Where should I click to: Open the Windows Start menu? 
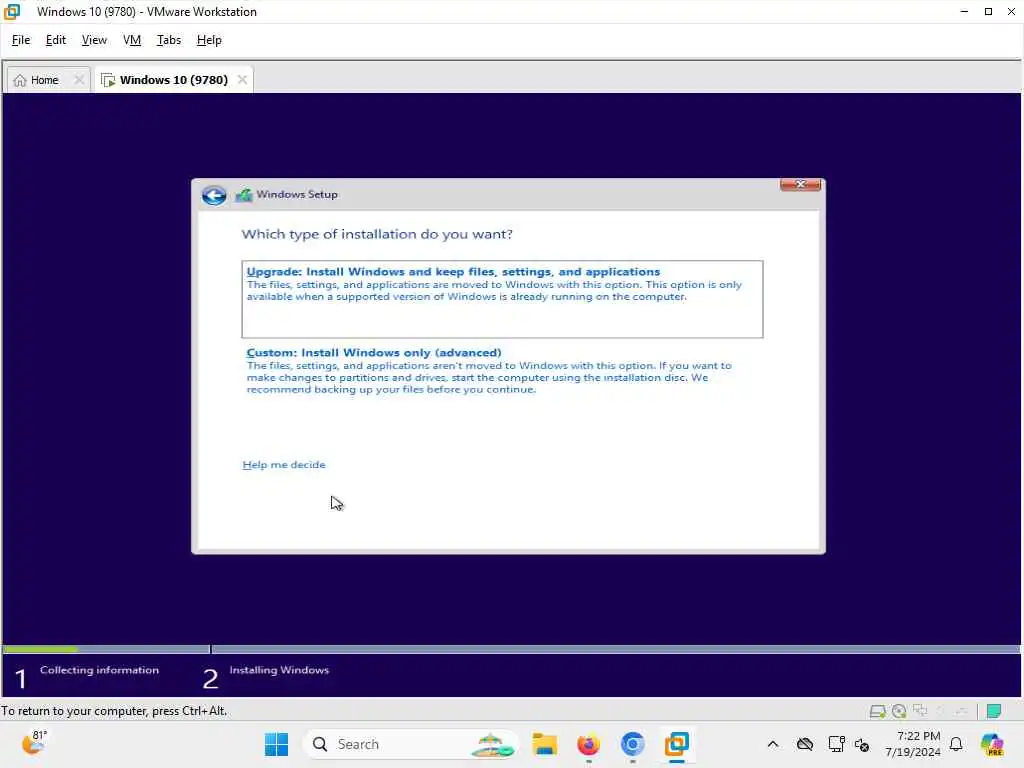coord(276,744)
